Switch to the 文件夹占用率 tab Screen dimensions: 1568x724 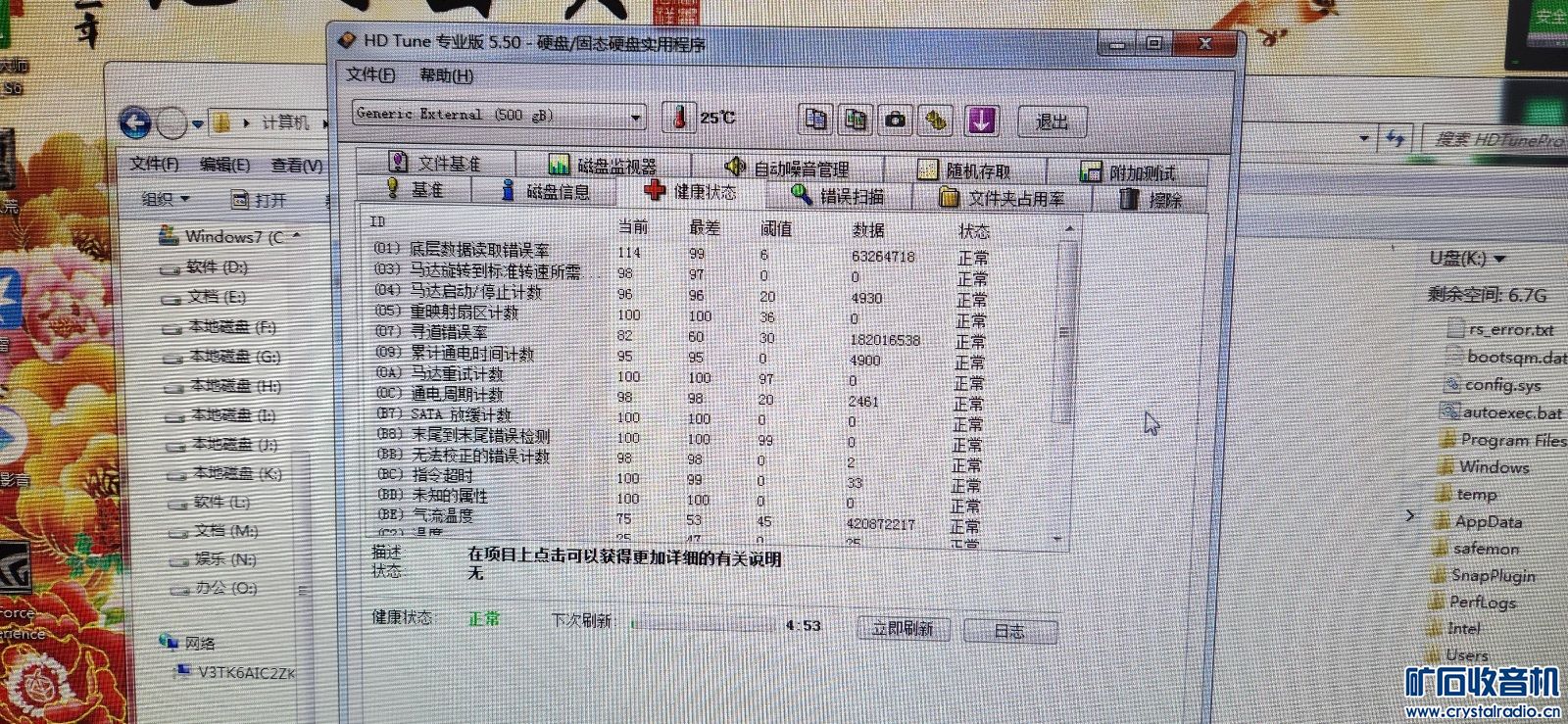click(1002, 198)
